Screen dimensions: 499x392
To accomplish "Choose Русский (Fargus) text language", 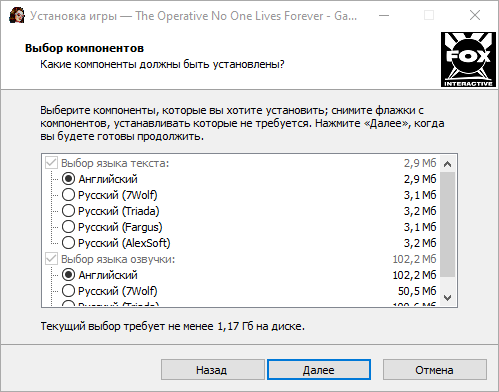I will coord(68,227).
